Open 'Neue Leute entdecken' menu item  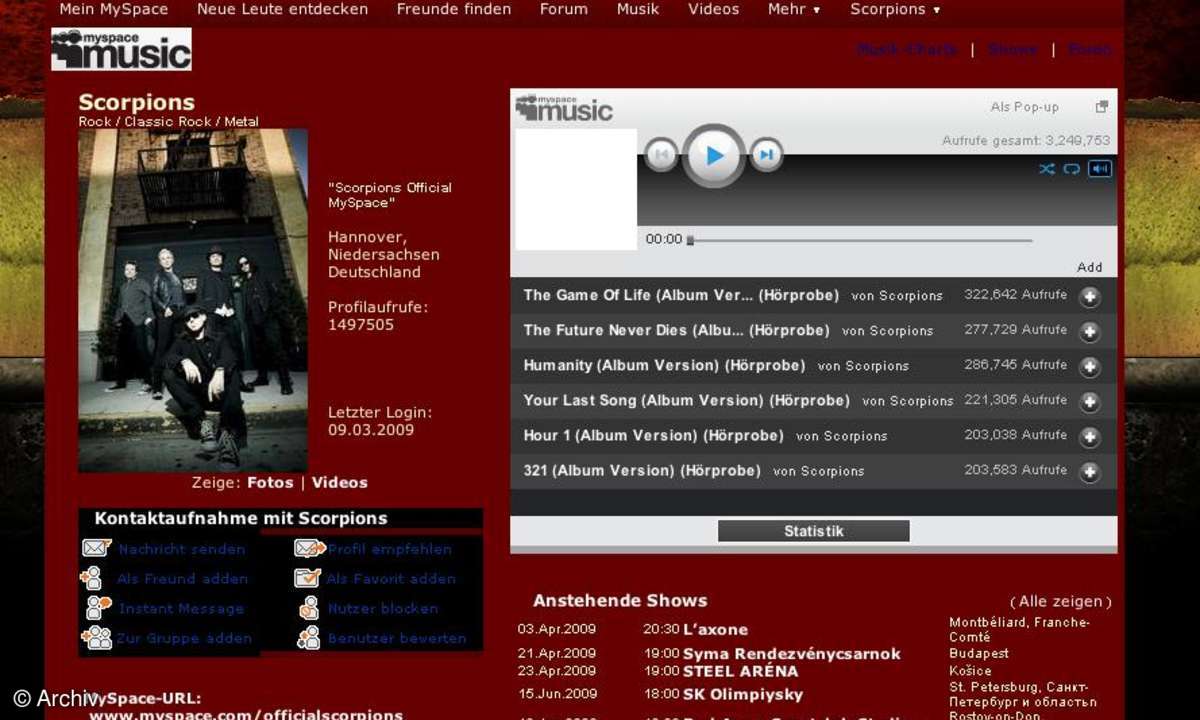(x=282, y=9)
